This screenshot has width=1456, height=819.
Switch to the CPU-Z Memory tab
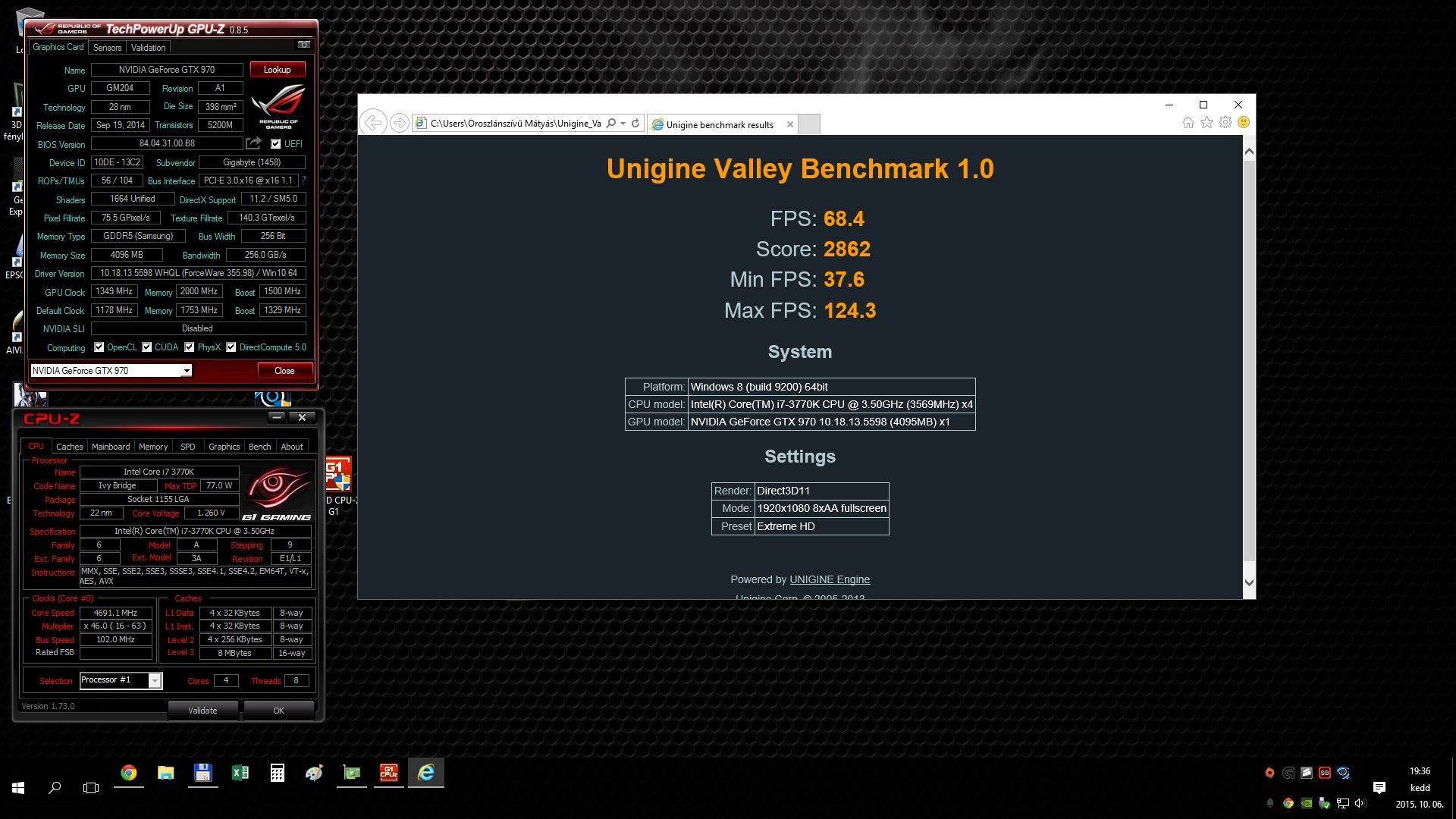(x=153, y=447)
